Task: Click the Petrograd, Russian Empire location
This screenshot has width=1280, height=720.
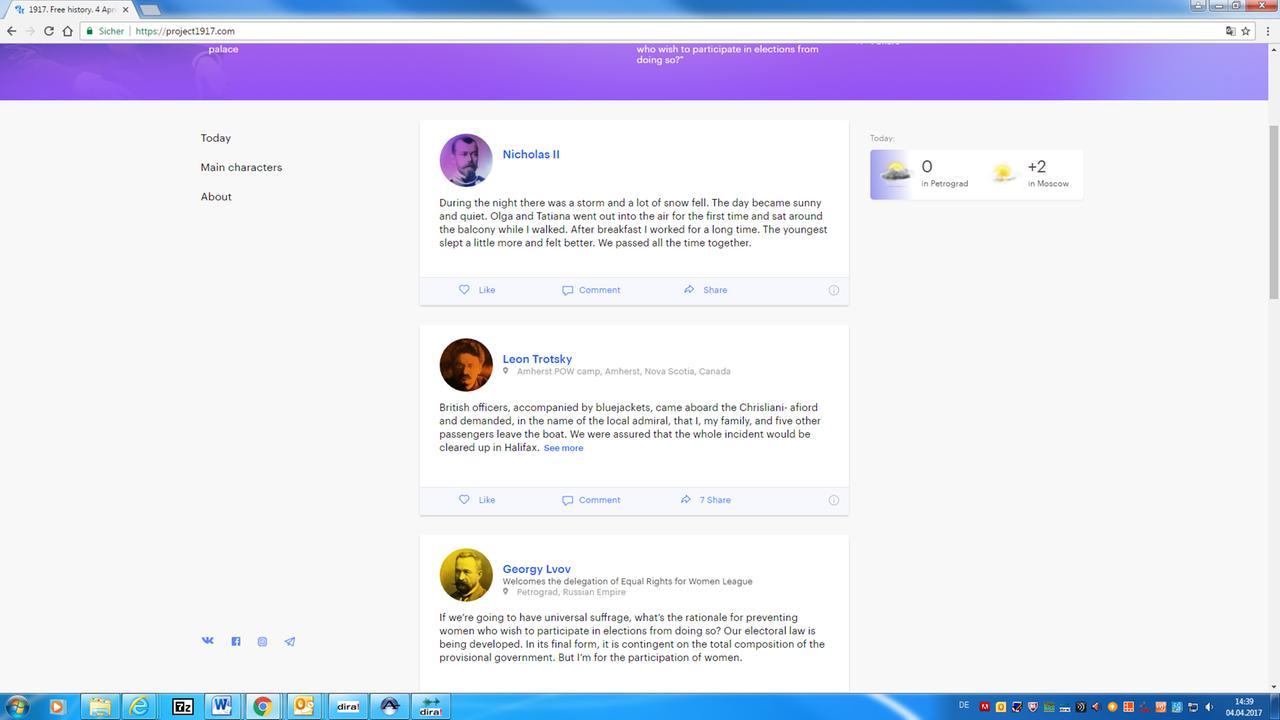Action: point(570,592)
